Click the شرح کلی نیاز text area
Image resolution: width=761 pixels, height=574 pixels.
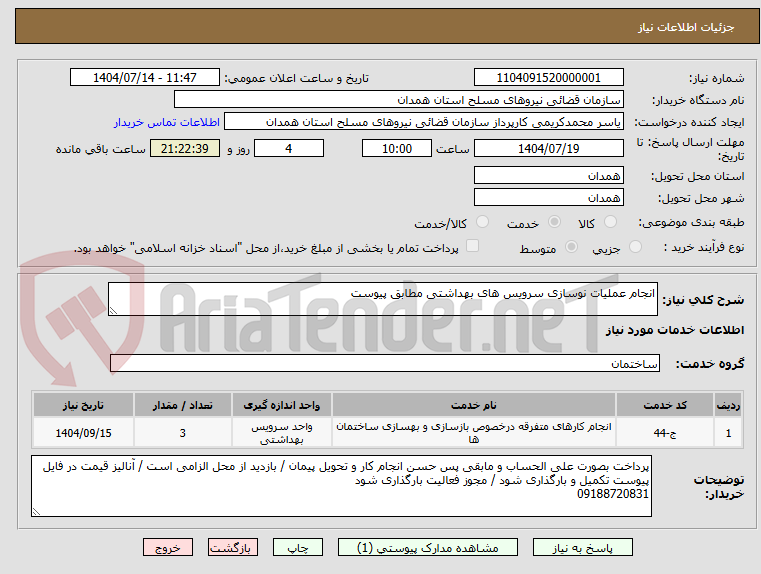point(383,299)
